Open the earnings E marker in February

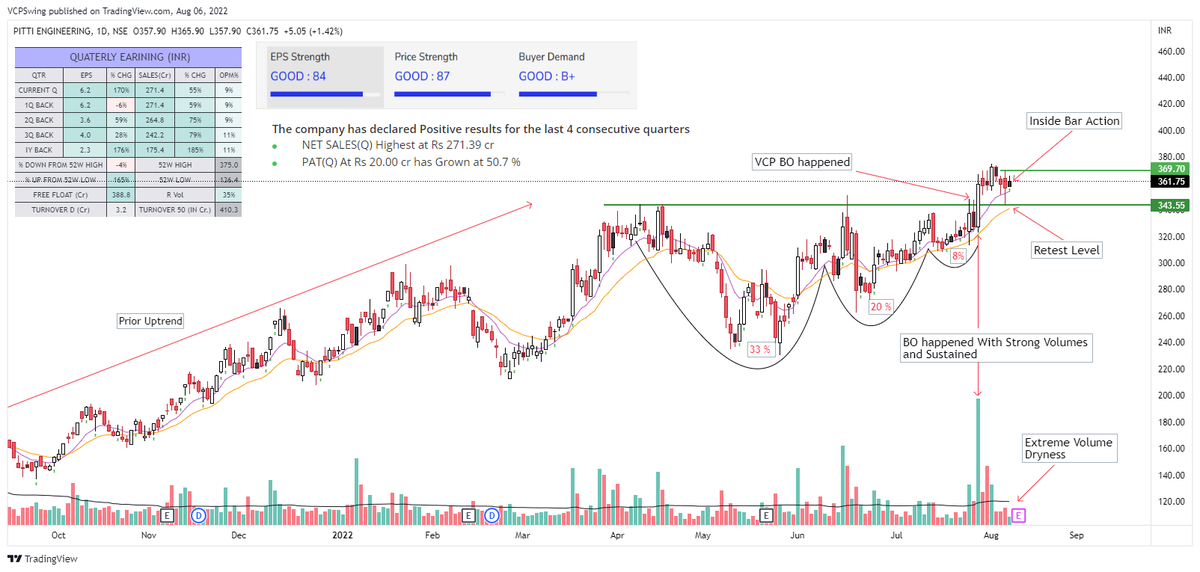468,515
